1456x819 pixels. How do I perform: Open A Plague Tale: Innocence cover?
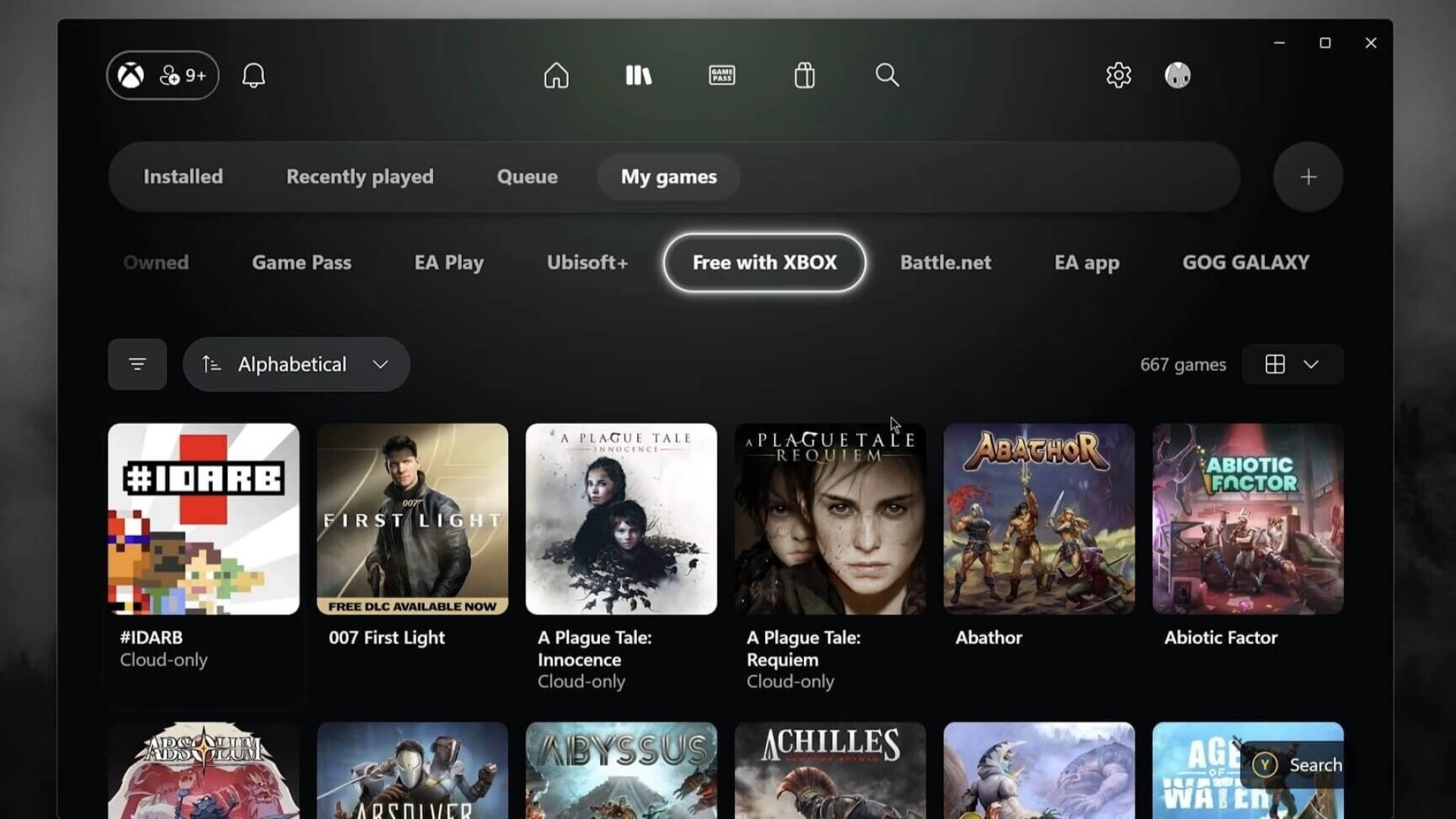[621, 519]
